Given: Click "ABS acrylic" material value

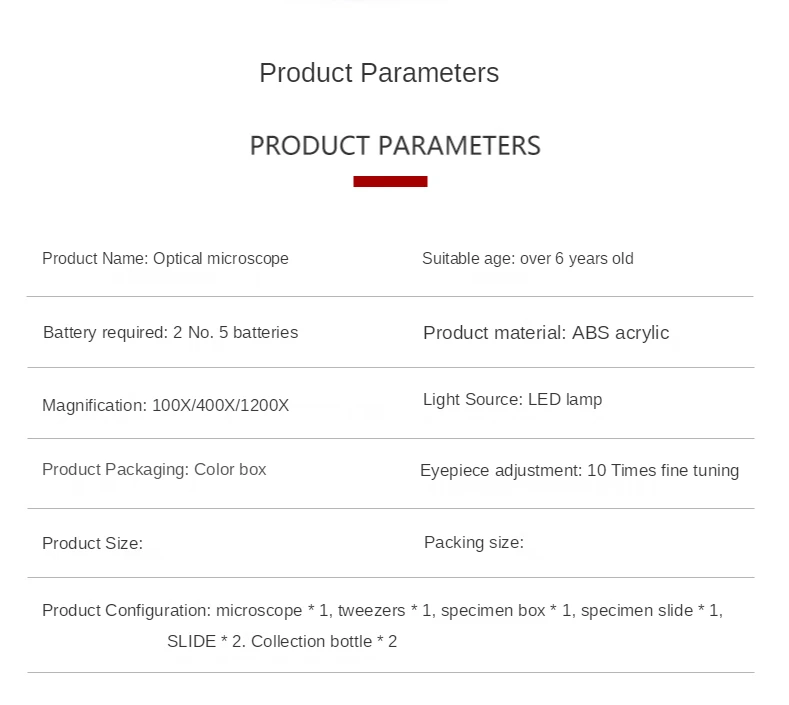Looking at the screenshot, I should click(x=620, y=333).
